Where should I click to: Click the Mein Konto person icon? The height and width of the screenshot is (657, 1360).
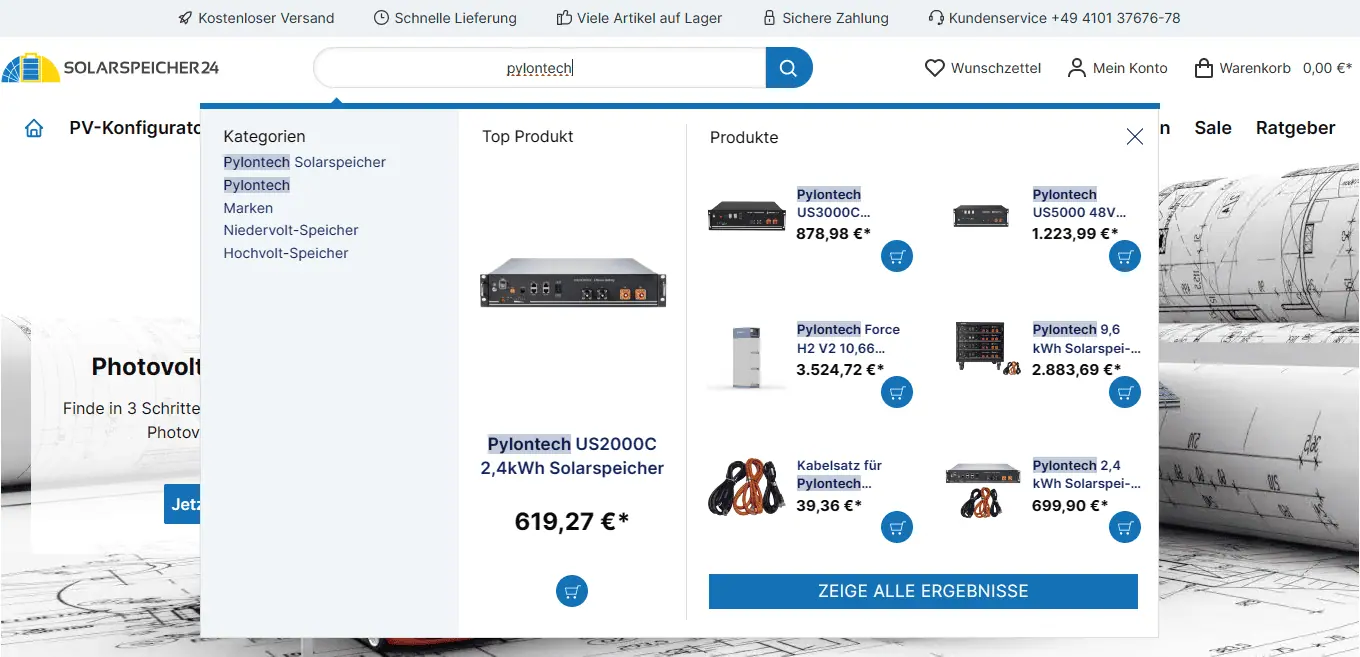[1077, 68]
